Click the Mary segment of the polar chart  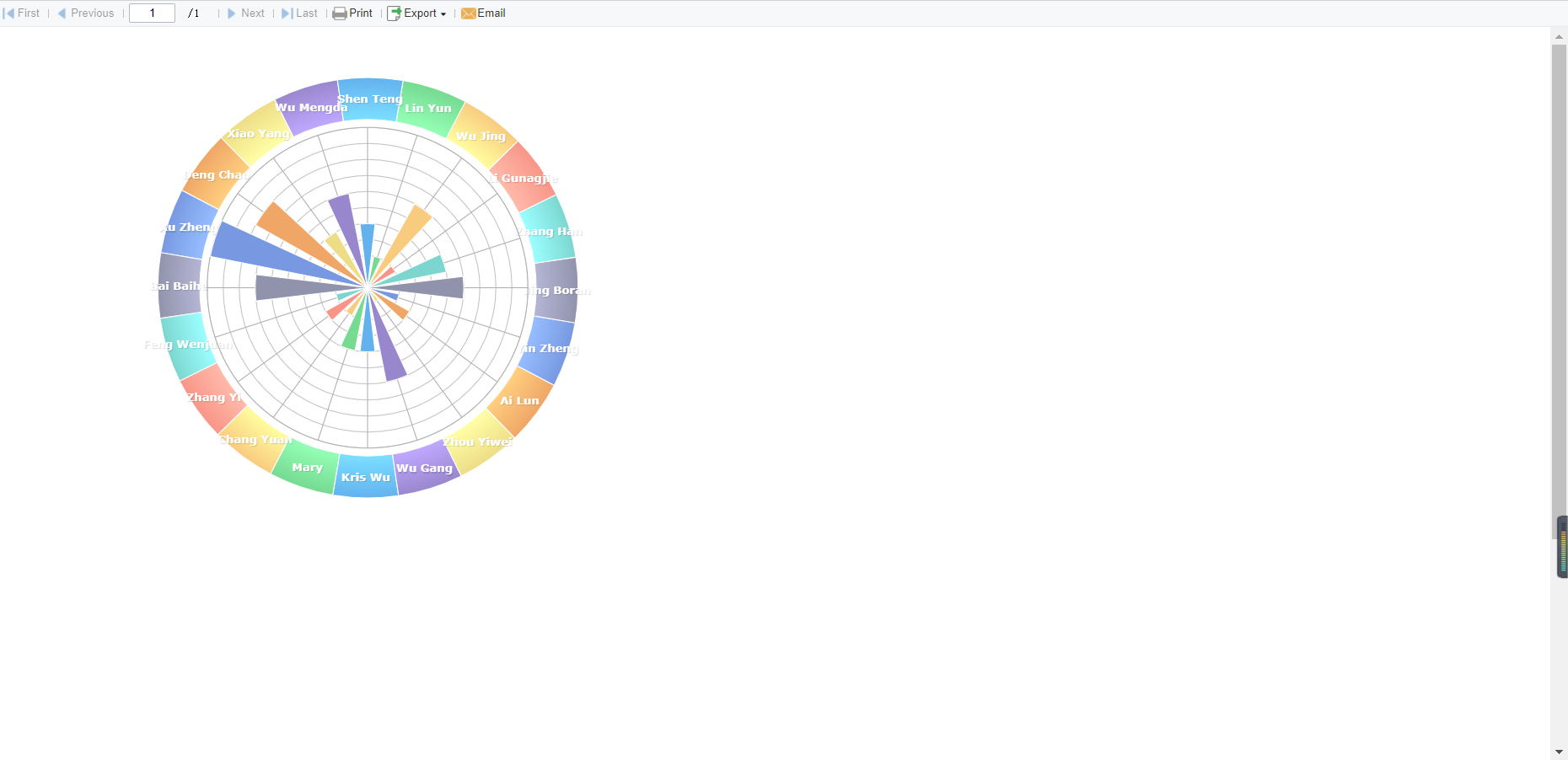[307, 468]
